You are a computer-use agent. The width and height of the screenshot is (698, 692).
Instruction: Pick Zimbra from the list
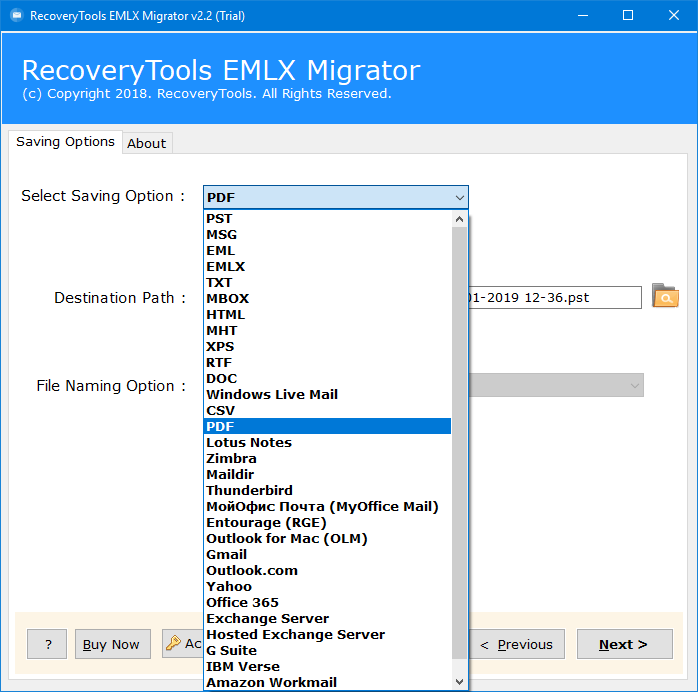[327, 458]
